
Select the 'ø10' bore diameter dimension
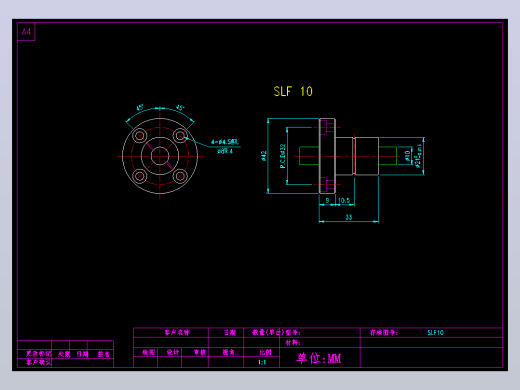407,156
